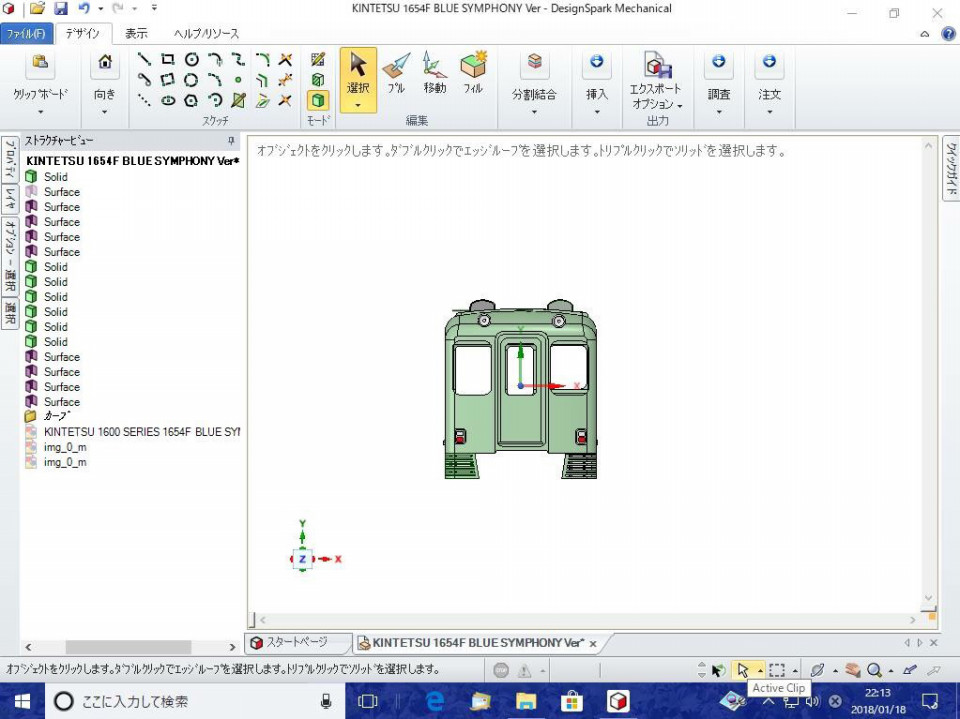This screenshot has width=960, height=719.
Task: Open the スタートページ document tab
Action: [x=299, y=642]
